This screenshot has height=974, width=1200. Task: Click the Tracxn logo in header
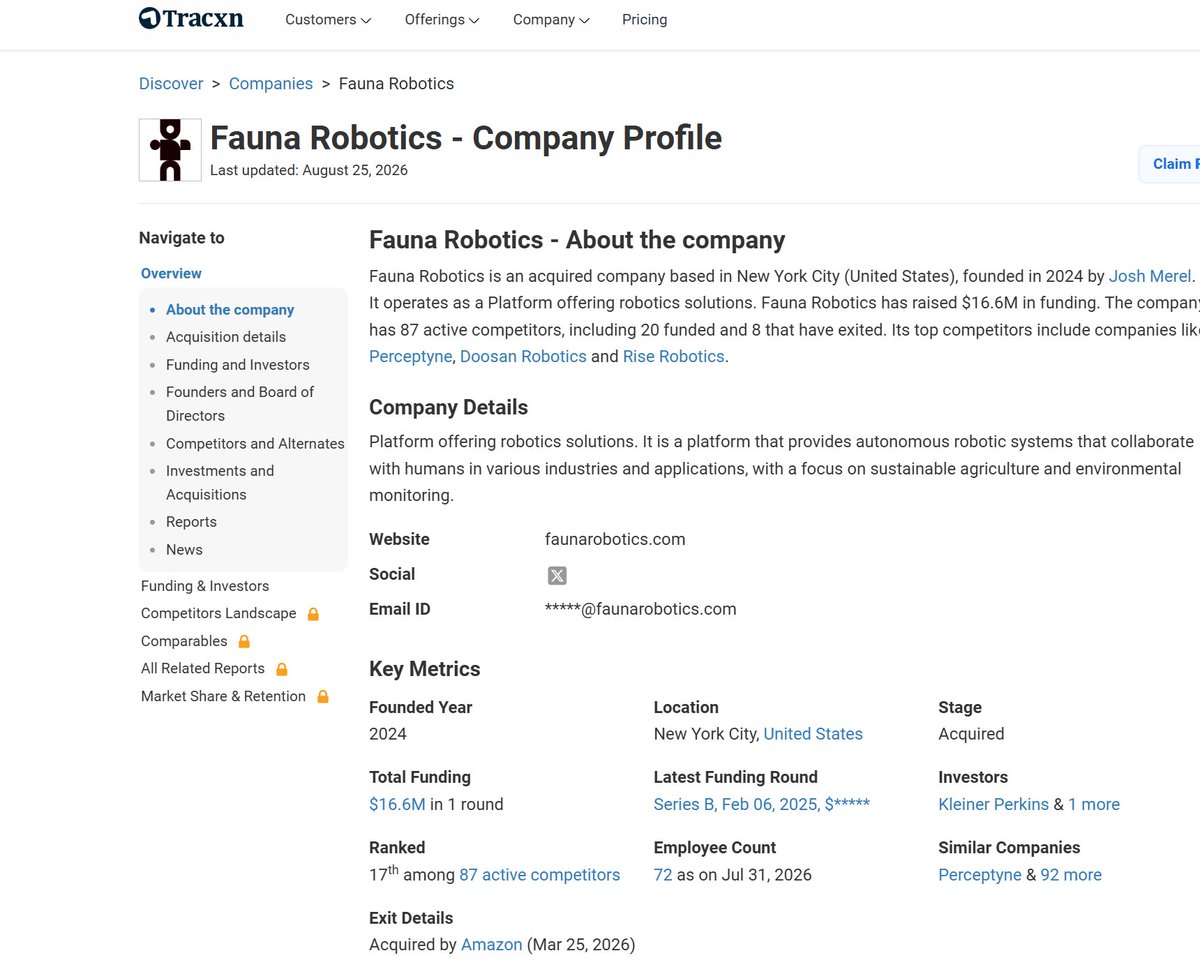(191, 18)
